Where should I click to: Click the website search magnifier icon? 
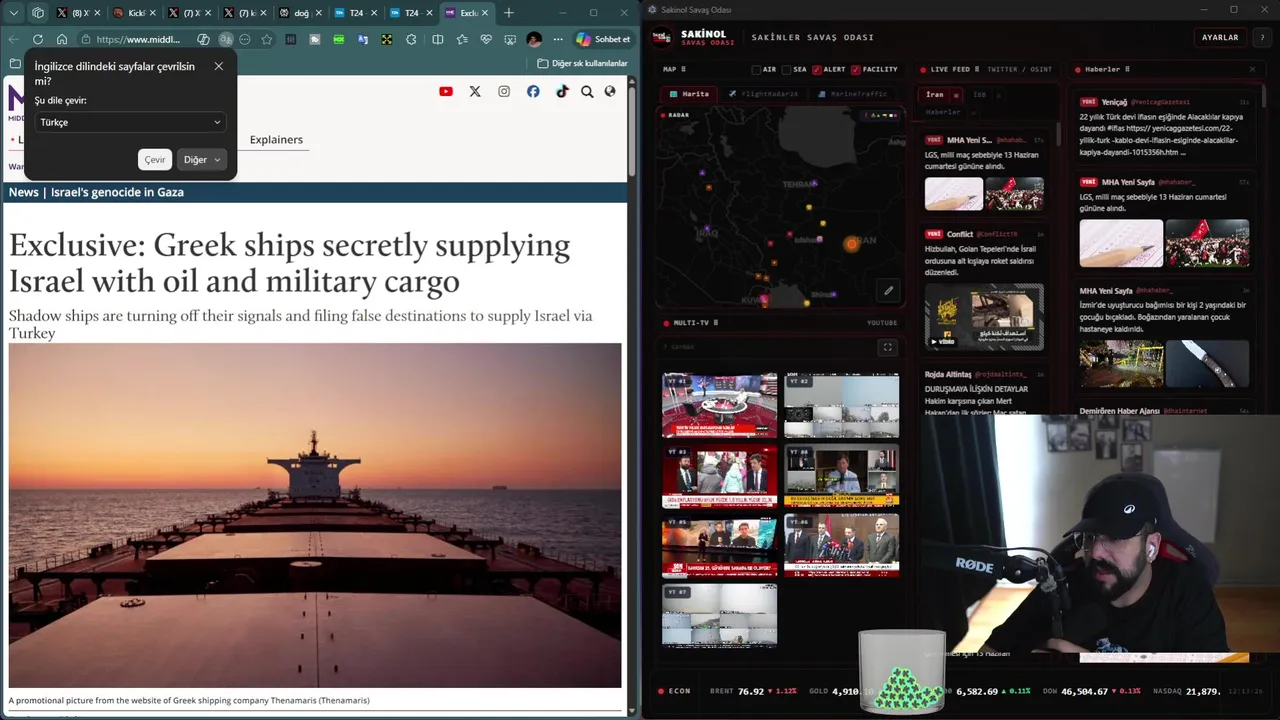point(587,91)
